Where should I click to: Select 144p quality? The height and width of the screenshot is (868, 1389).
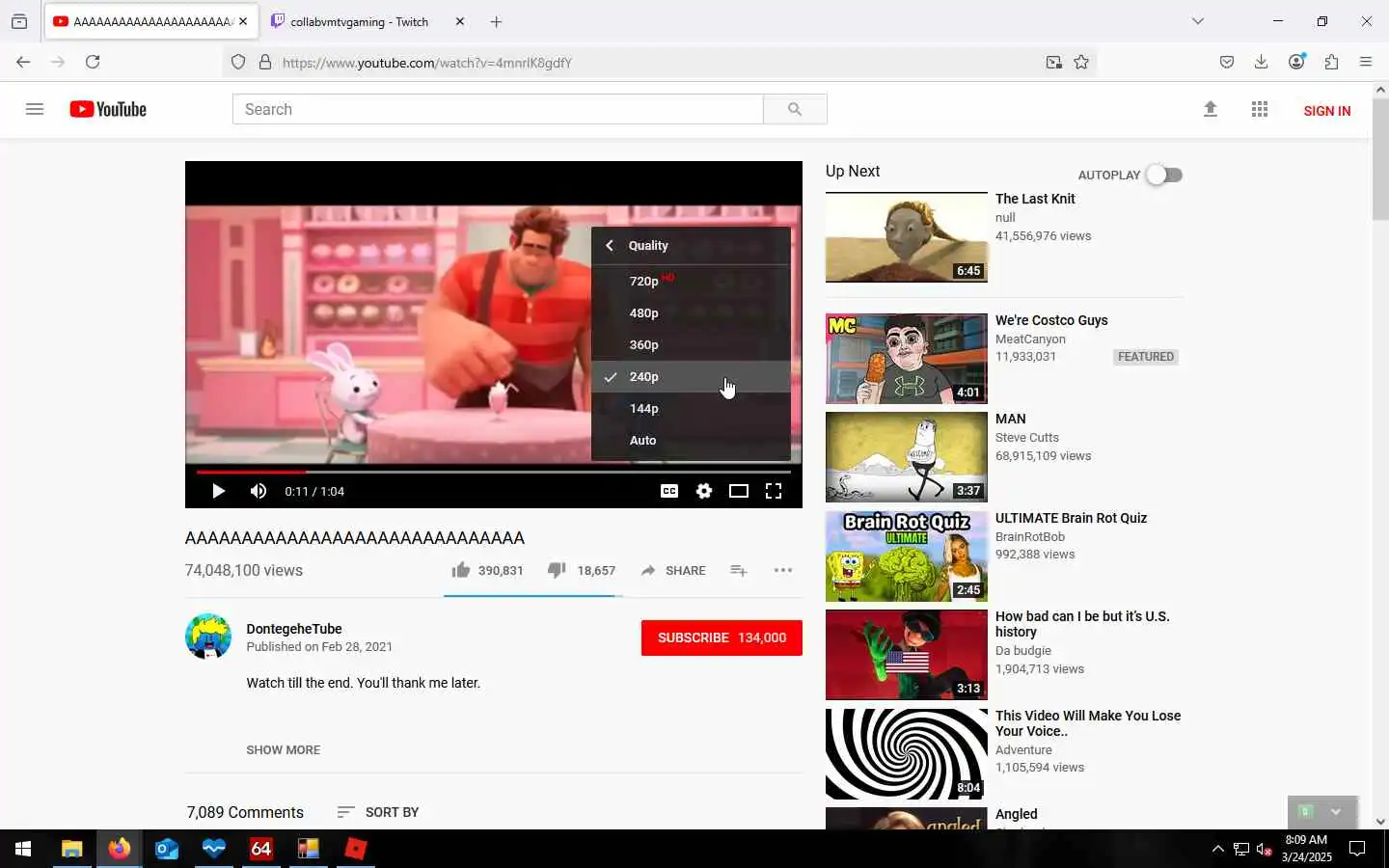691,408
